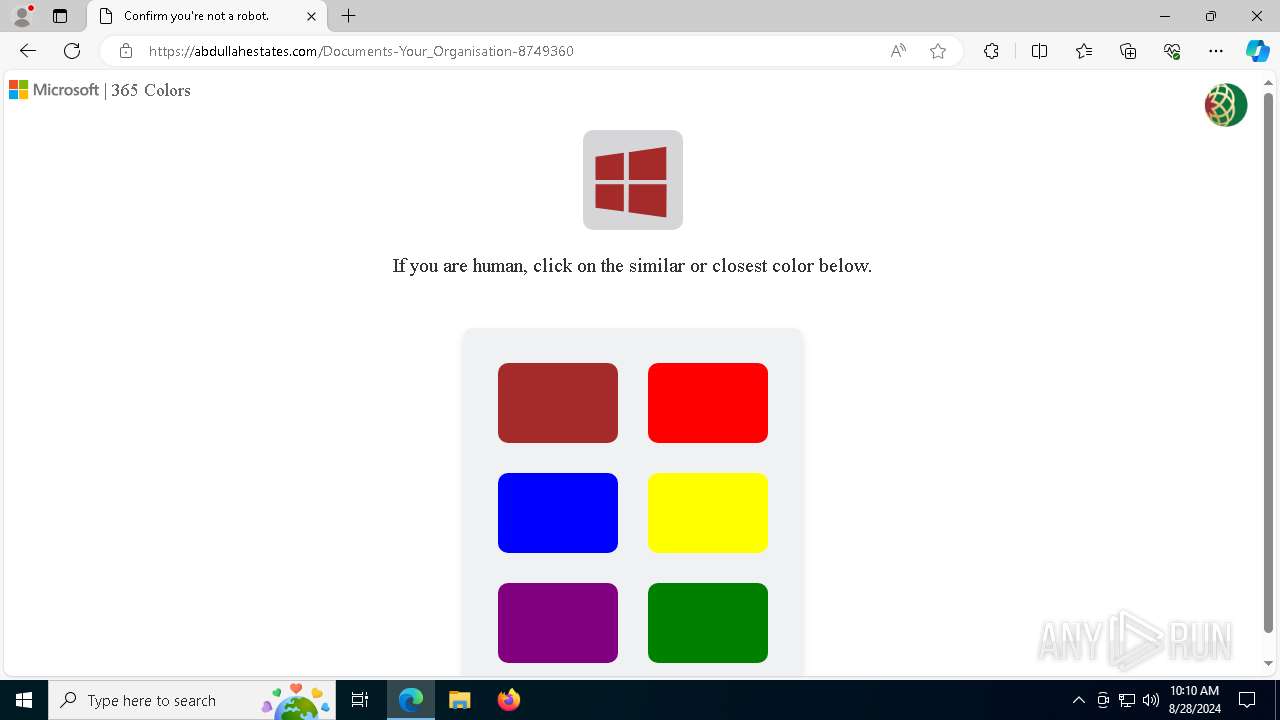Viewport: 1280px width, 720px height.
Task: View site information lock icon
Action: coord(126,51)
